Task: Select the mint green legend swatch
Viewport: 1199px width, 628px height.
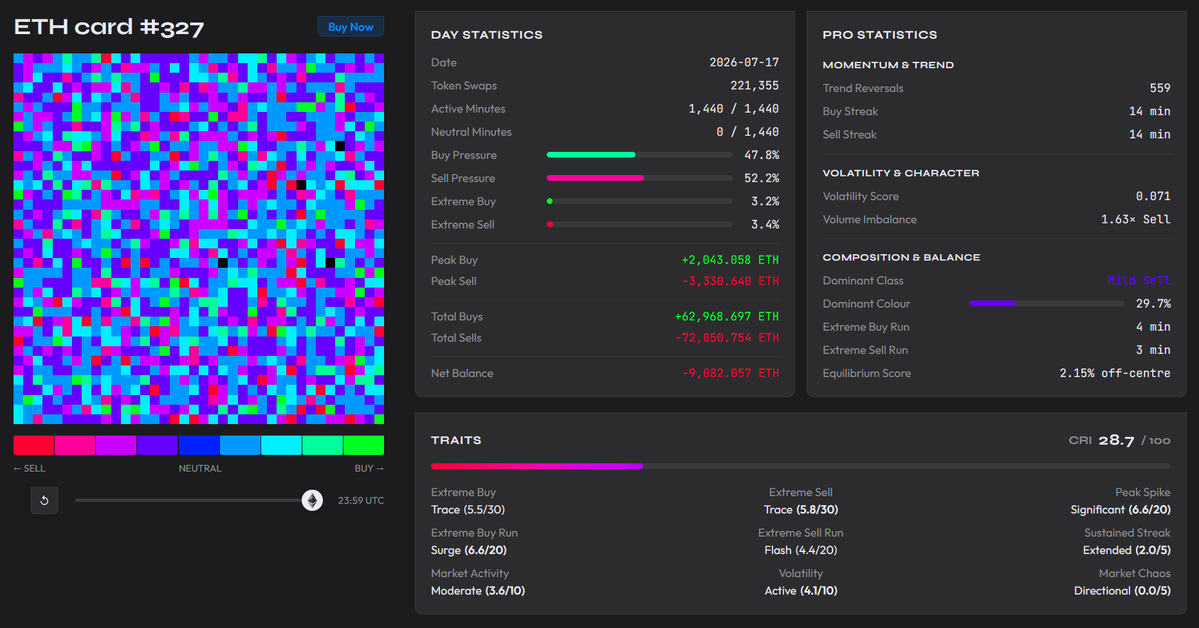Action: 323,445
